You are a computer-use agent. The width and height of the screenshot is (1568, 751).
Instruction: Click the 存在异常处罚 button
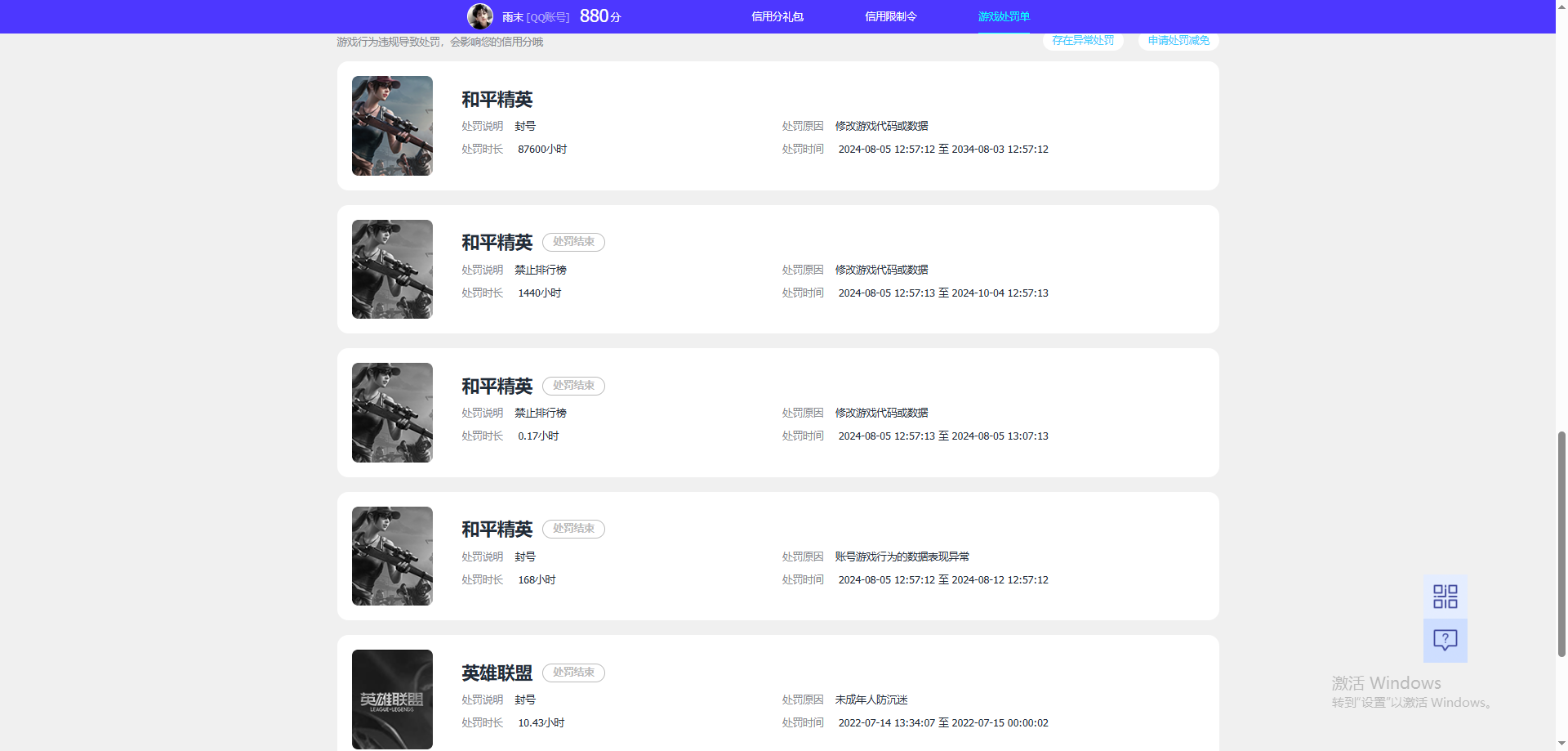[x=1083, y=41]
